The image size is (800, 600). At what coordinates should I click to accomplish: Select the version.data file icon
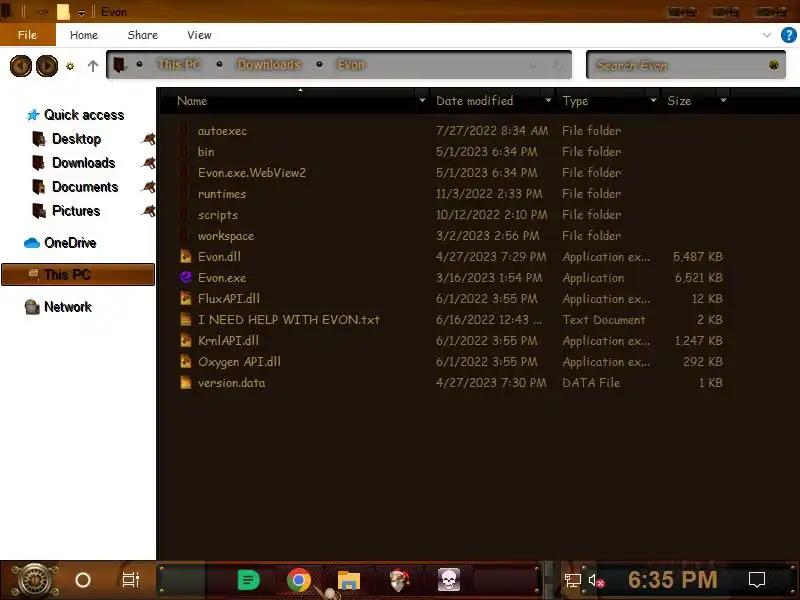pyautogui.click(x=186, y=382)
